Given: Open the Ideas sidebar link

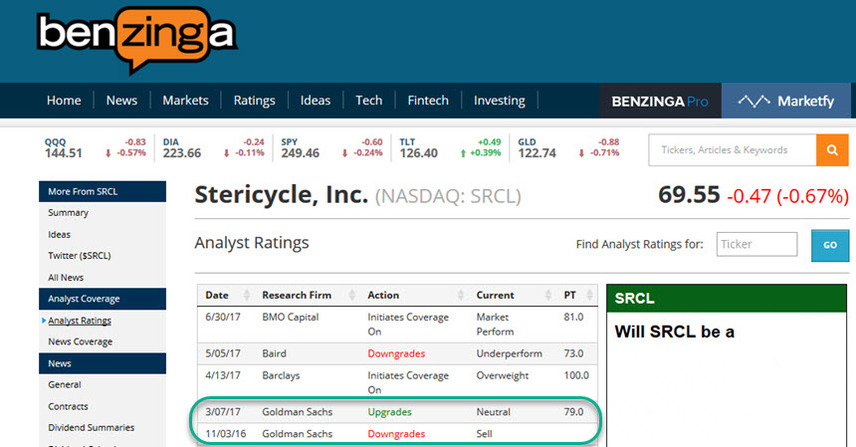Looking at the screenshot, I should pyautogui.click(x=59, y=235).
